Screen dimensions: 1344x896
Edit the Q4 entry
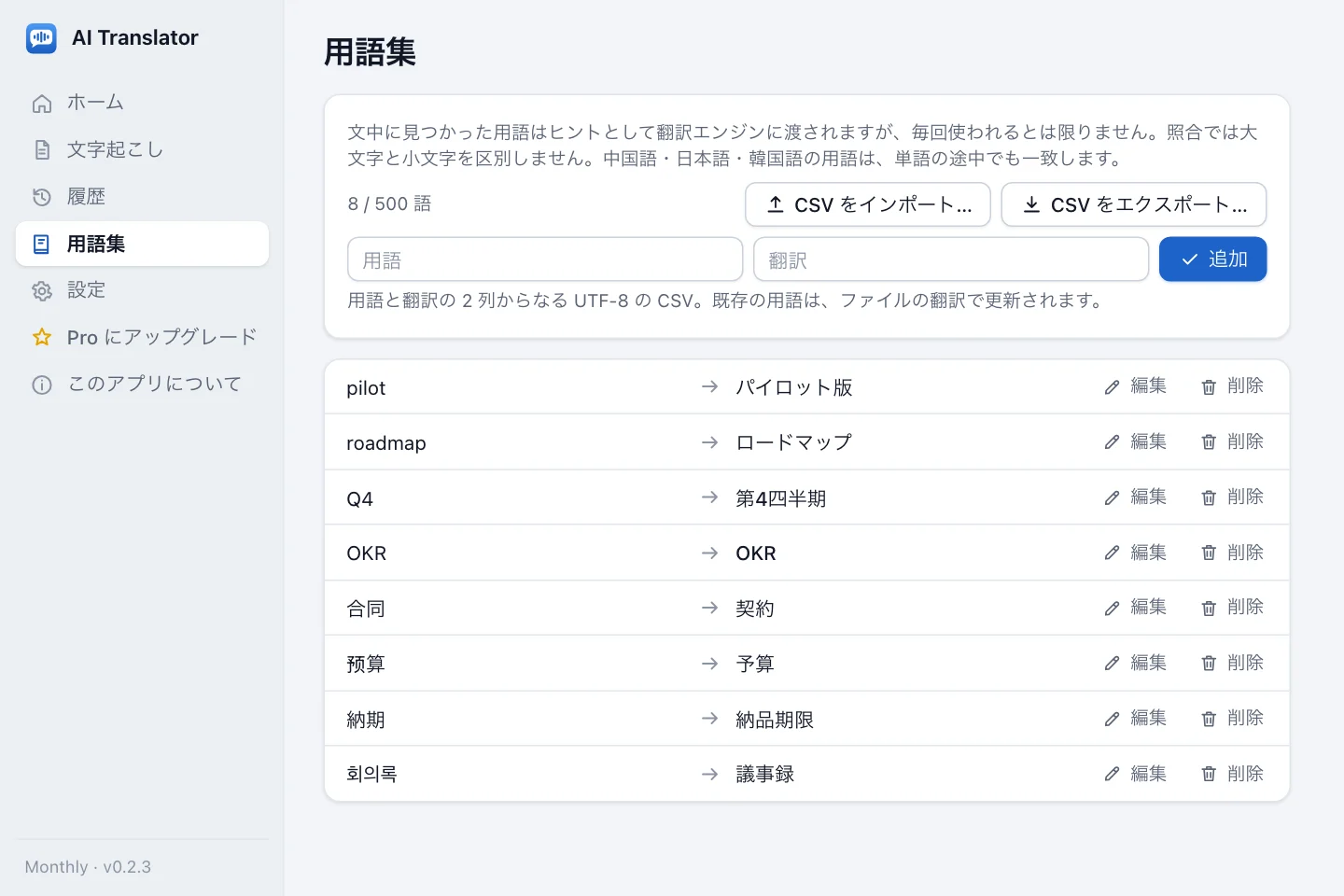(1136, 497)
